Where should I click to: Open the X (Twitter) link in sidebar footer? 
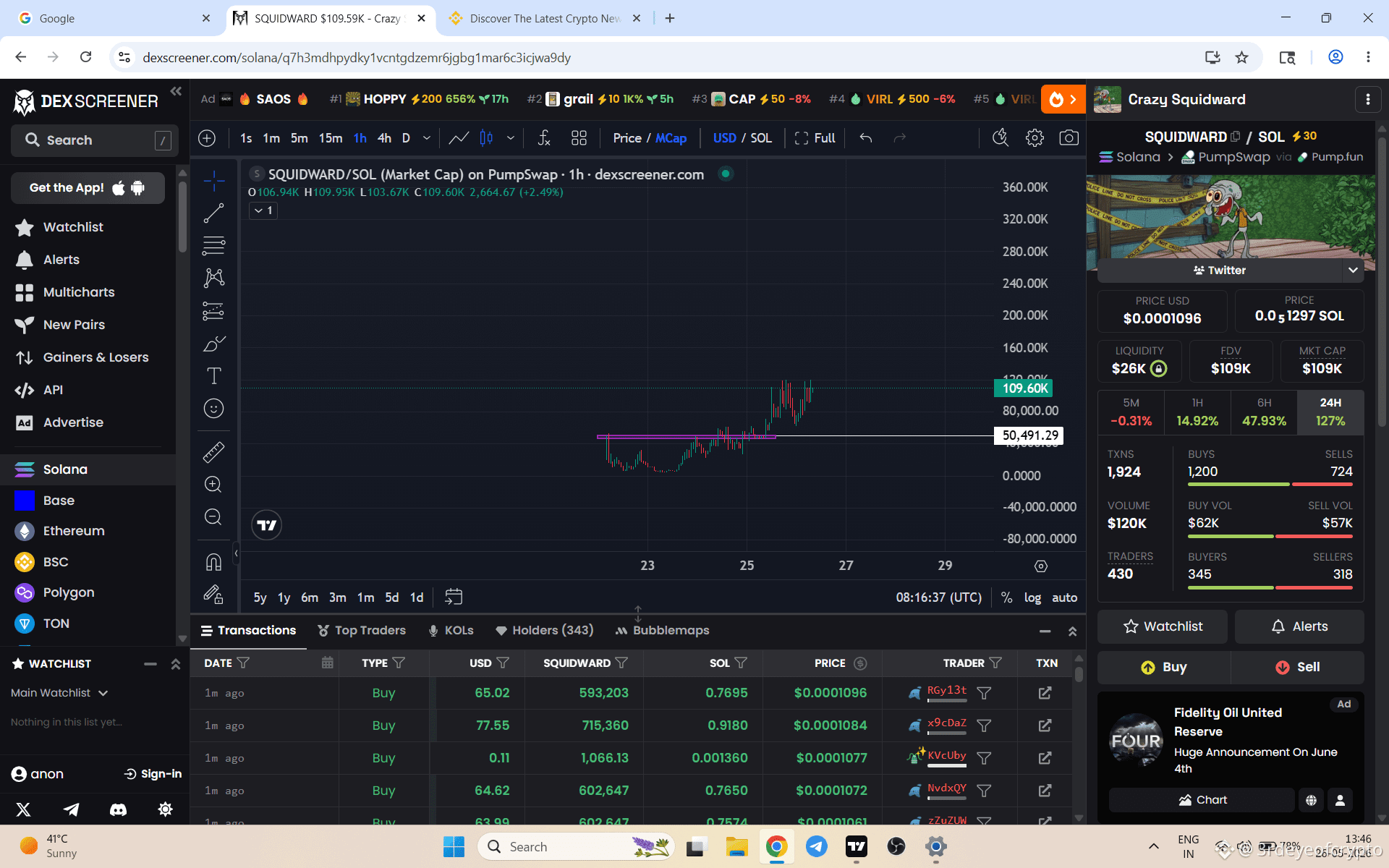coord(23,809)
